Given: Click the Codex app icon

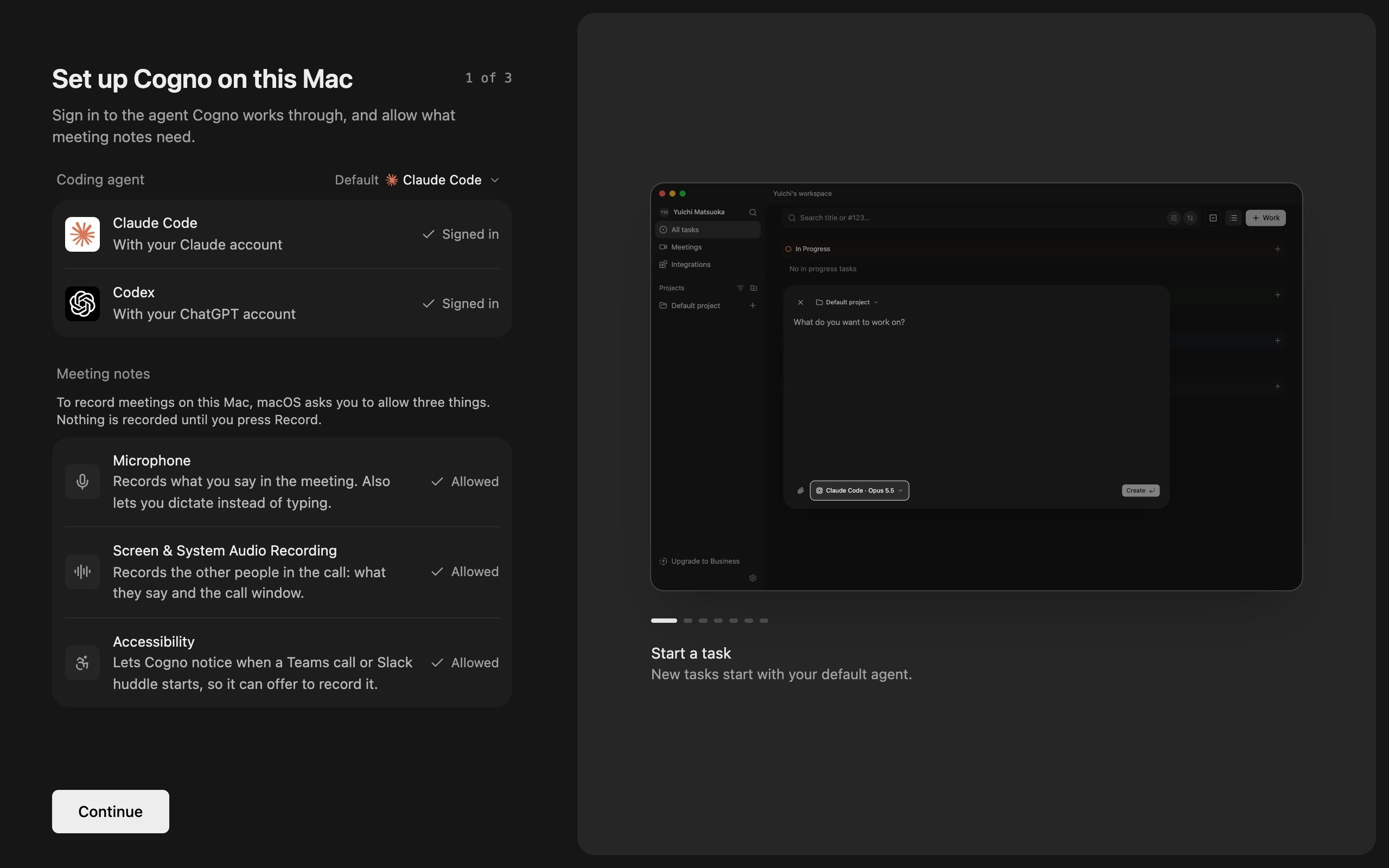Looking at the screenshot, I should point(82,304).
